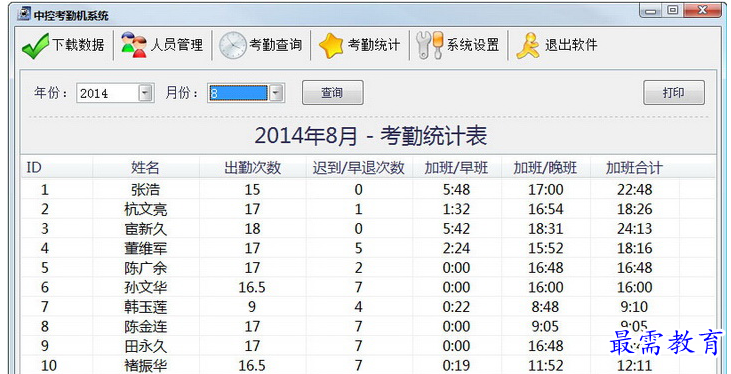Click the green checkmark download data icon
The height and width of the screenshot is (374, 731).
pyautogui.click(x=35, y=46)
